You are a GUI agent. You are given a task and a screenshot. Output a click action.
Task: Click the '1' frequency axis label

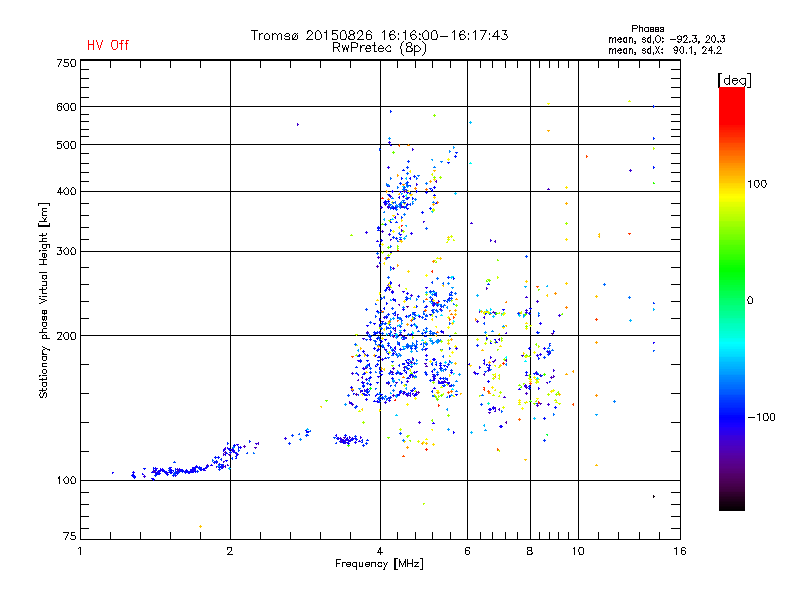(80, 551)
